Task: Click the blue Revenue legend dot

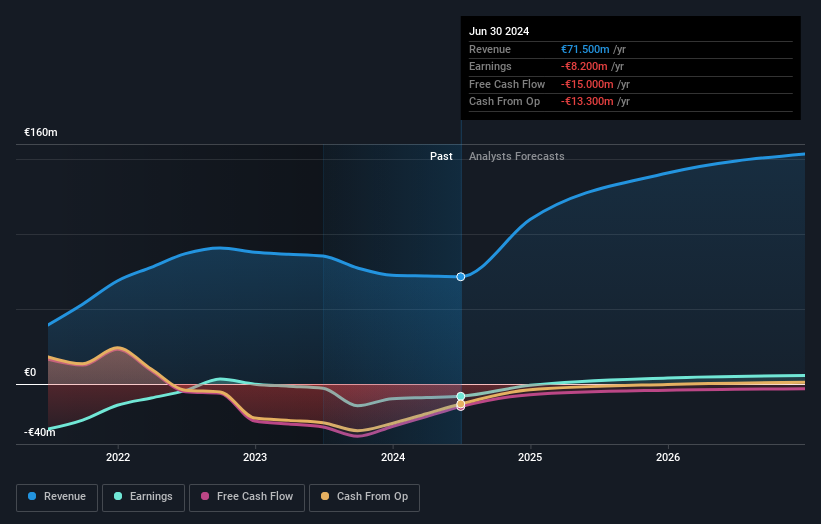Action: tap(32, 496)
